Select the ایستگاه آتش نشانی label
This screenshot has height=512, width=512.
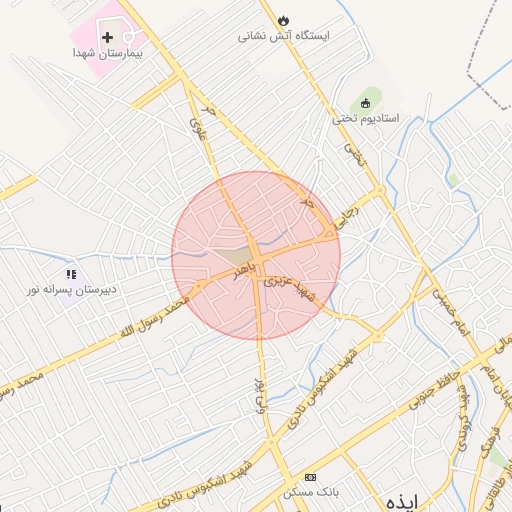(x=283, y=36)
